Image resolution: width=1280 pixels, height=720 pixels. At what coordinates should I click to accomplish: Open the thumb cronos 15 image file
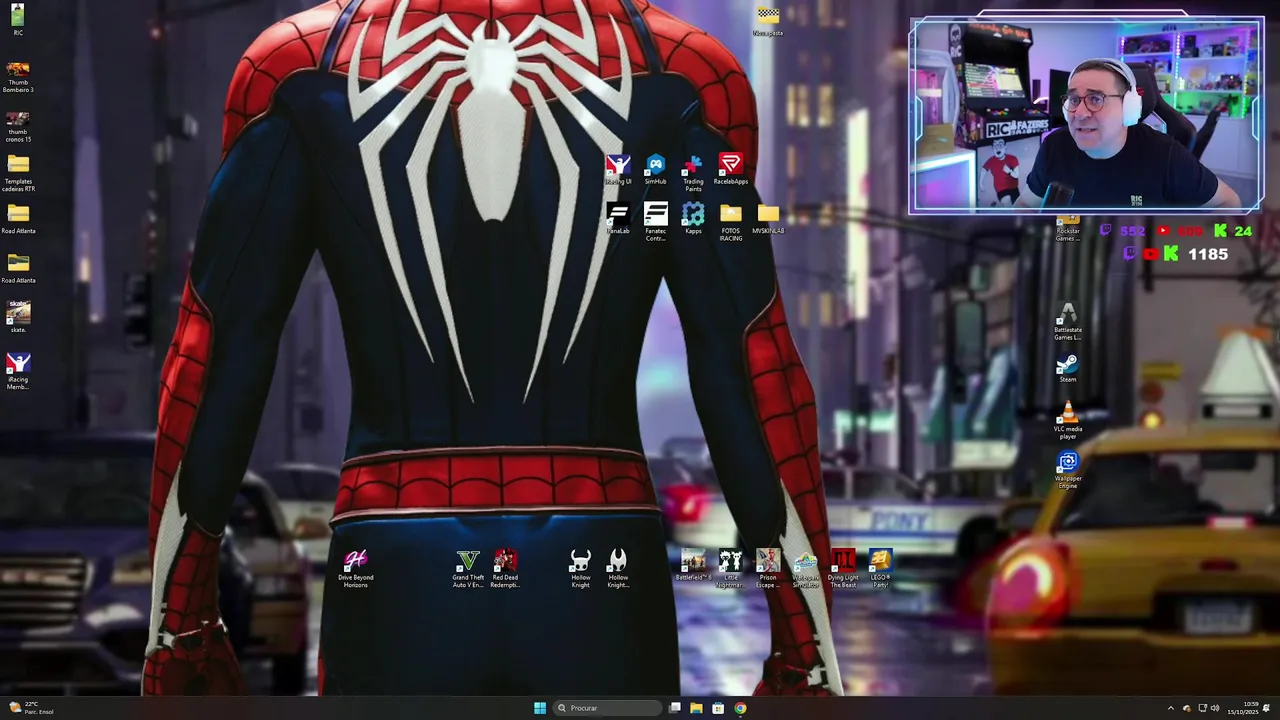18,126
